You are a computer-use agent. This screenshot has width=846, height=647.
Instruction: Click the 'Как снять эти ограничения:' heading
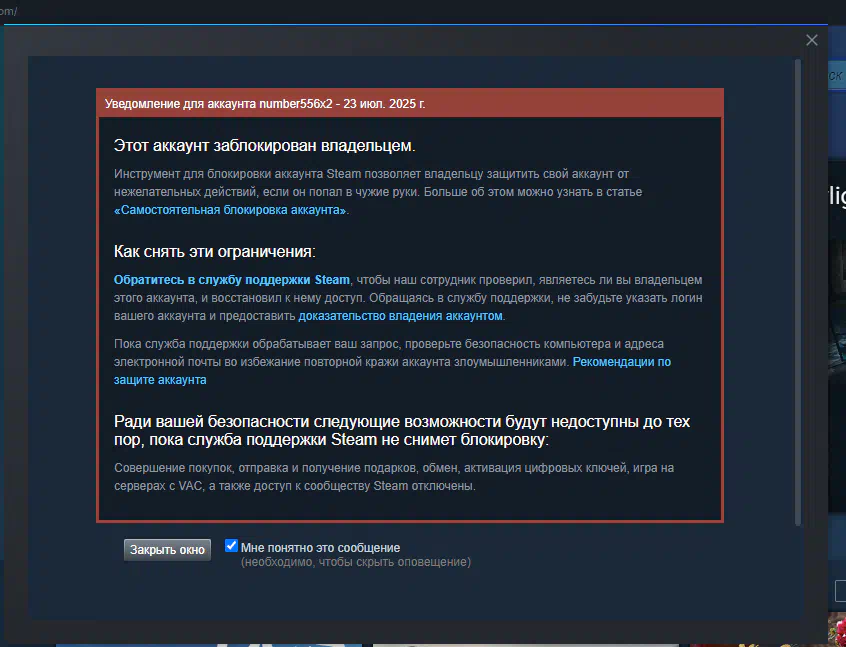click(215, 251)
